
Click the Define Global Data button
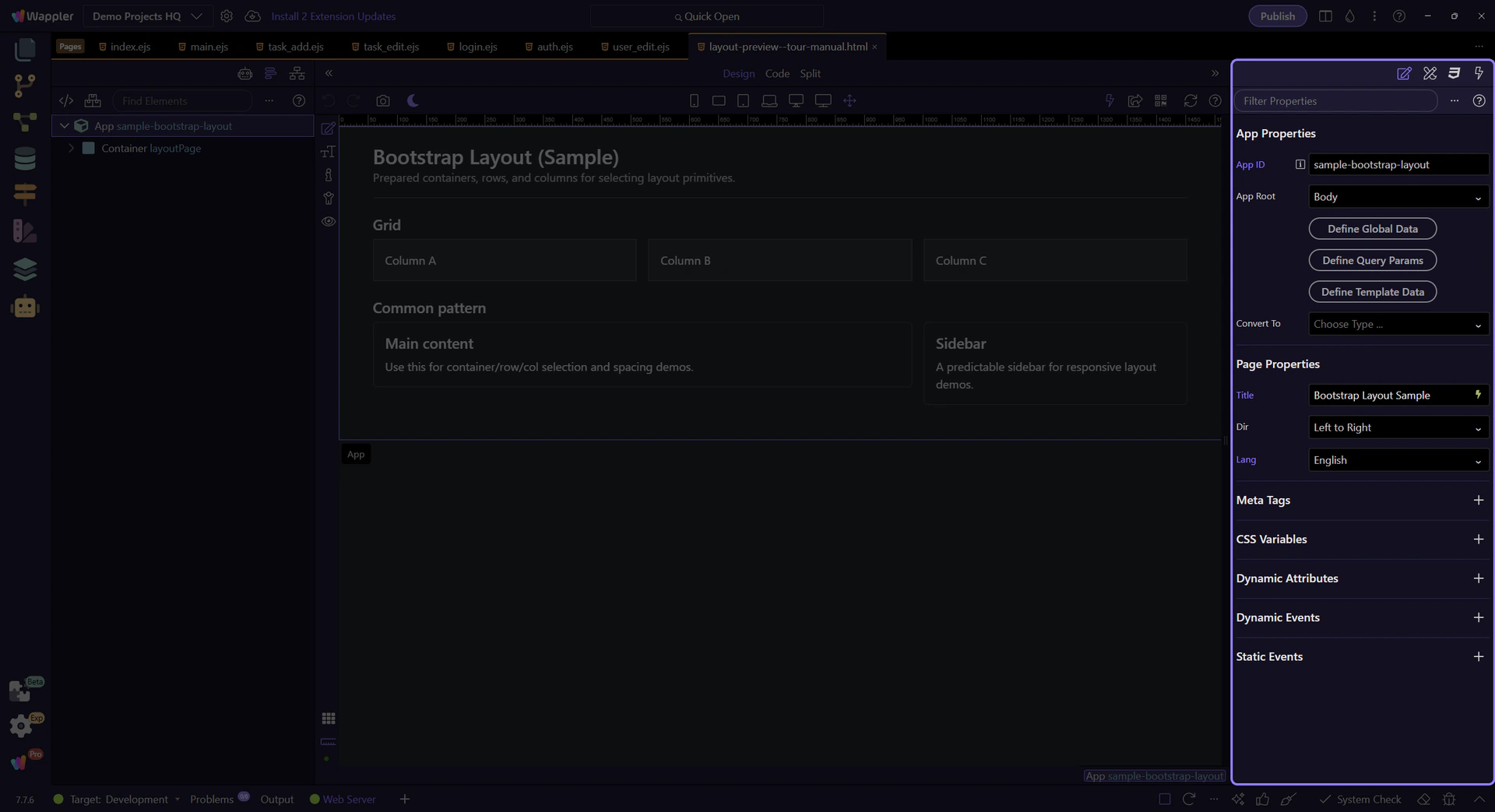point(1372,229)
